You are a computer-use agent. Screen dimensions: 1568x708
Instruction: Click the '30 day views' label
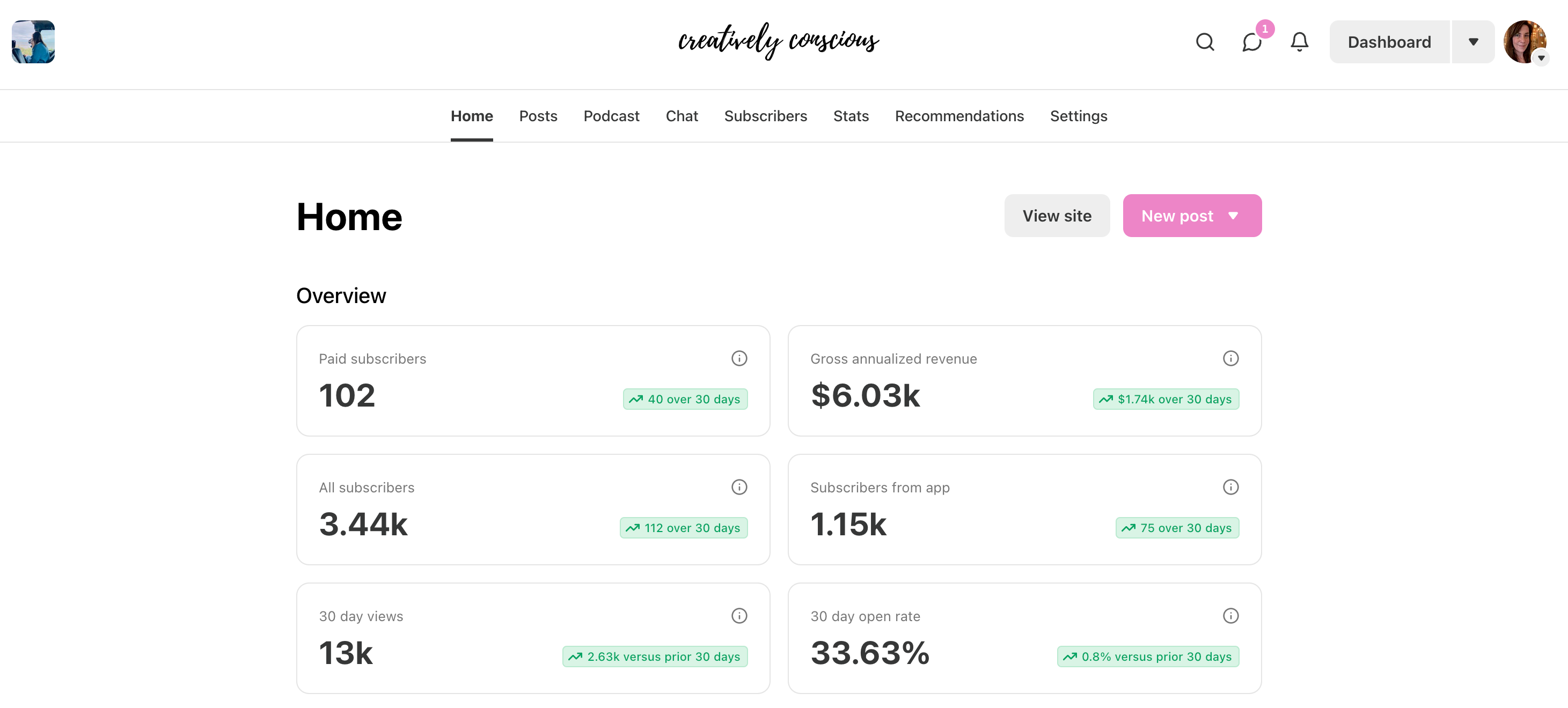361,617
